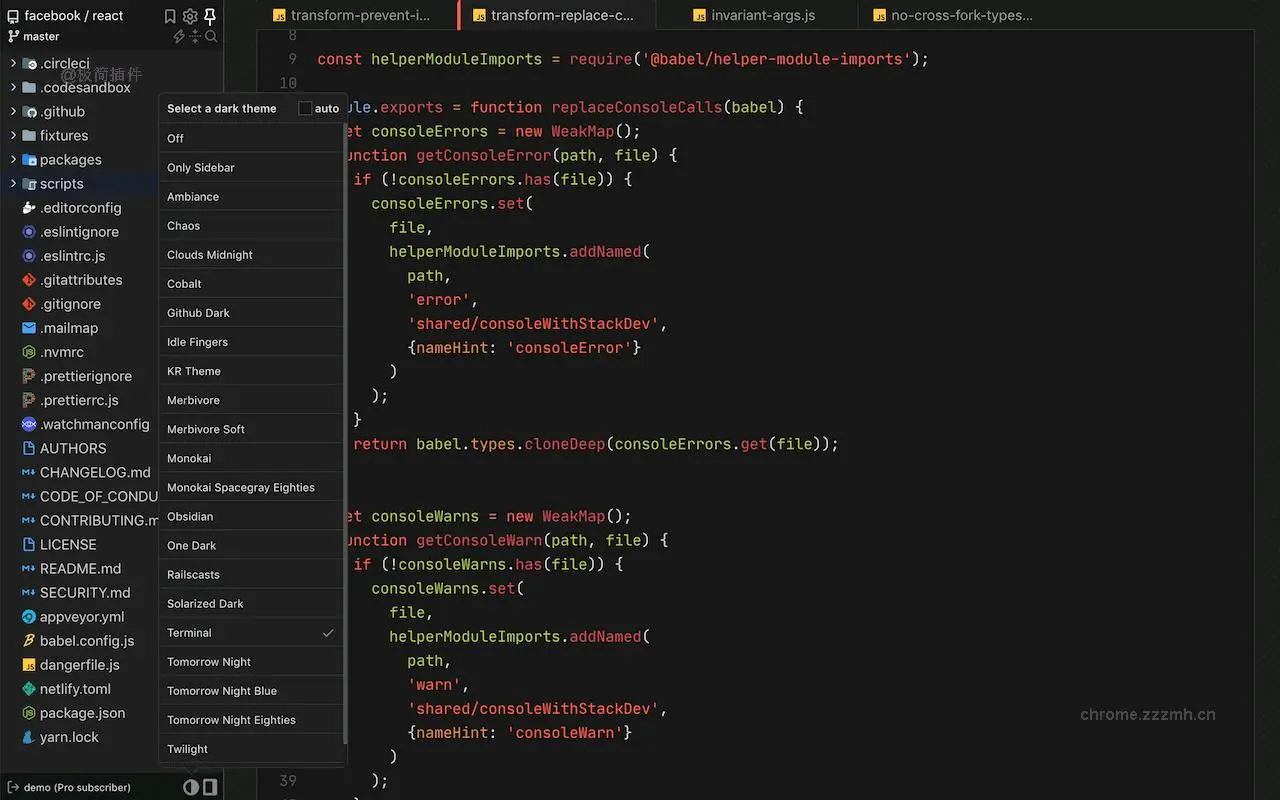Screen dimensions: 1280x800
Task: Open the Octotree settings gear icon
Action: point(189,16)
